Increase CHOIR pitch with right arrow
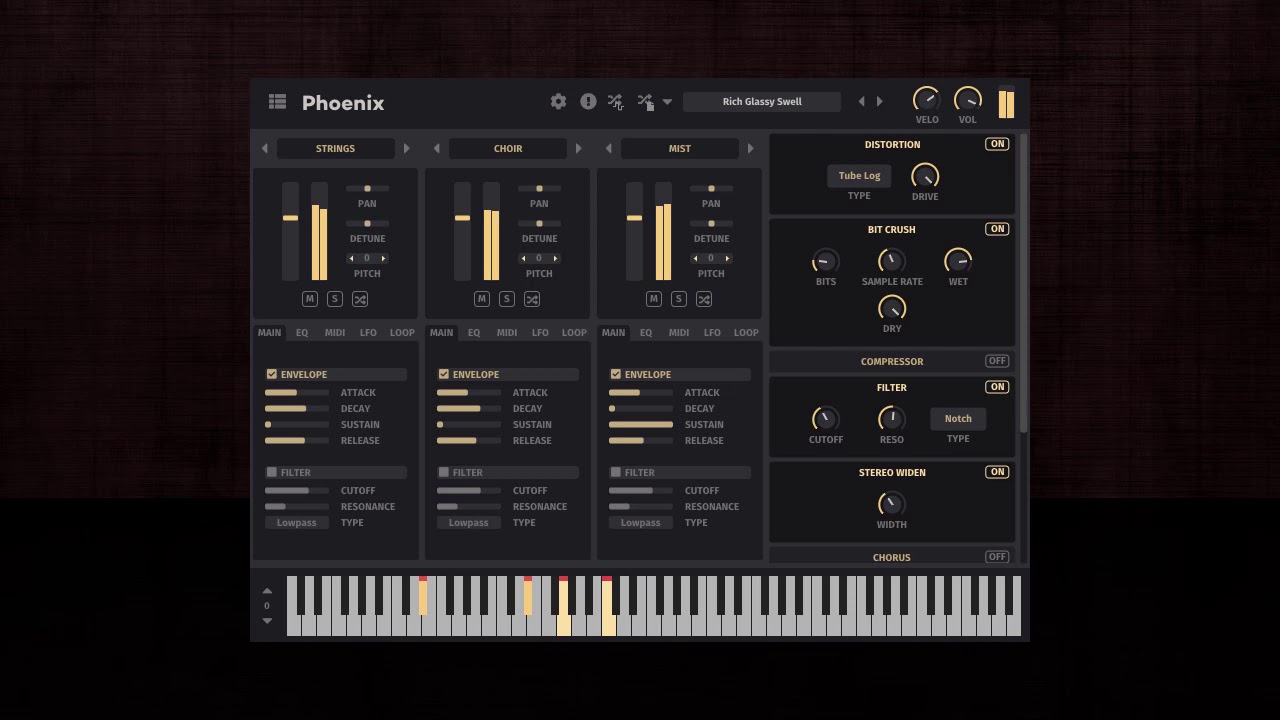Viewport: 1280px width, 720px height. click(555, 258)
